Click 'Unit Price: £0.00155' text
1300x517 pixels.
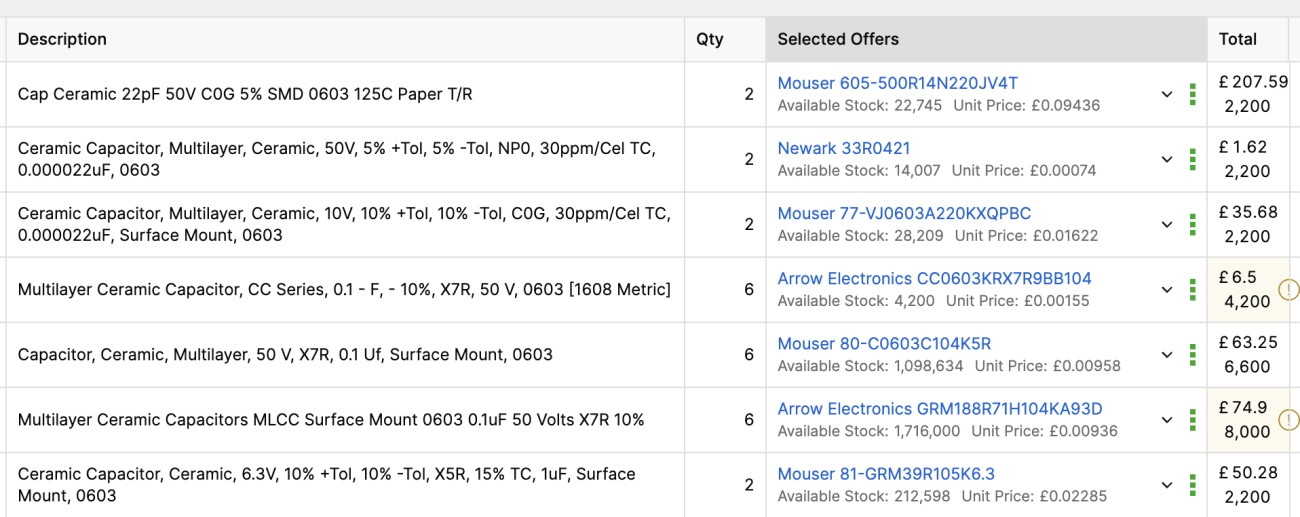coord(1018,300)
